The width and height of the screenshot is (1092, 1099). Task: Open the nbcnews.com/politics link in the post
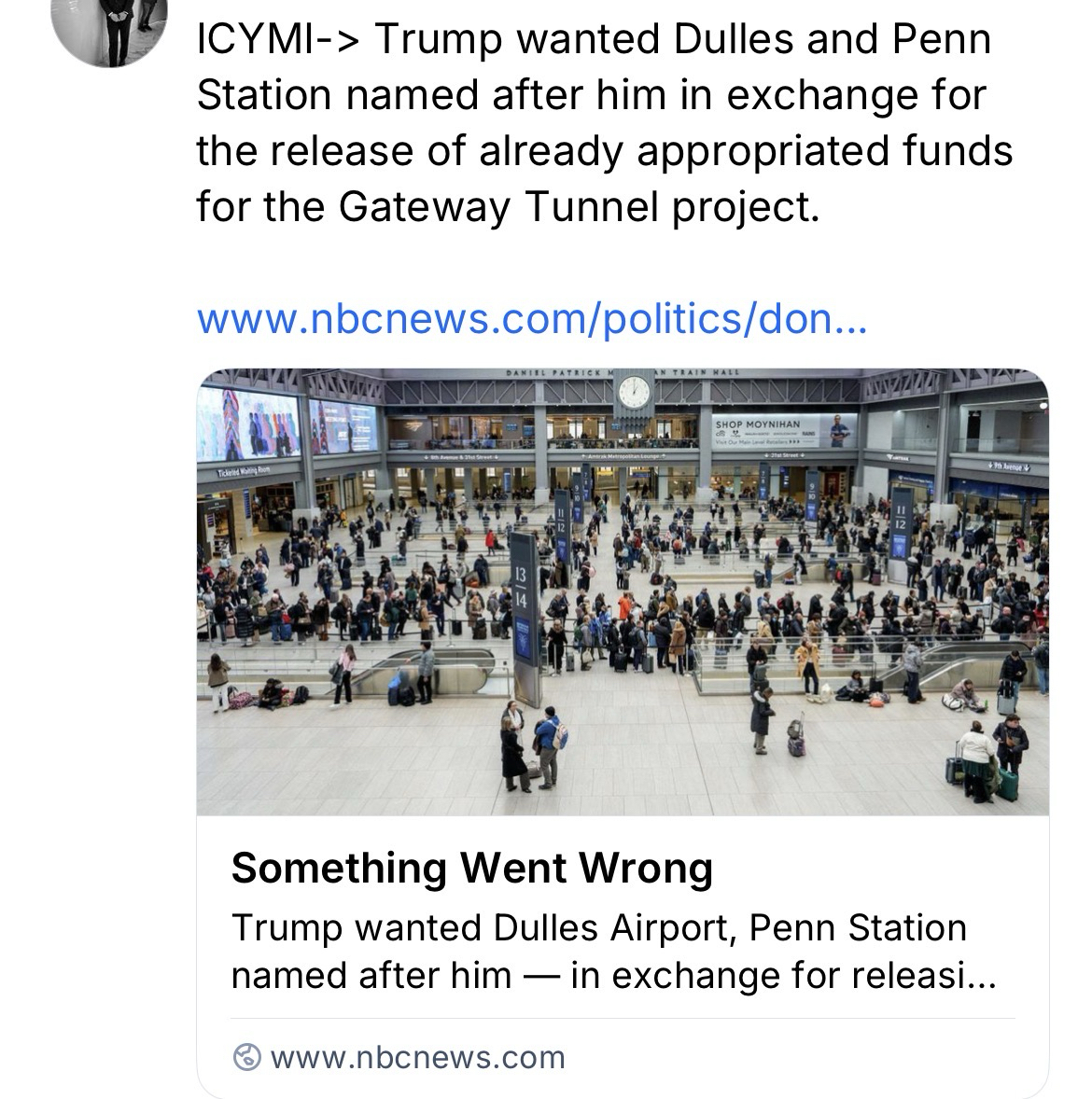532,319
